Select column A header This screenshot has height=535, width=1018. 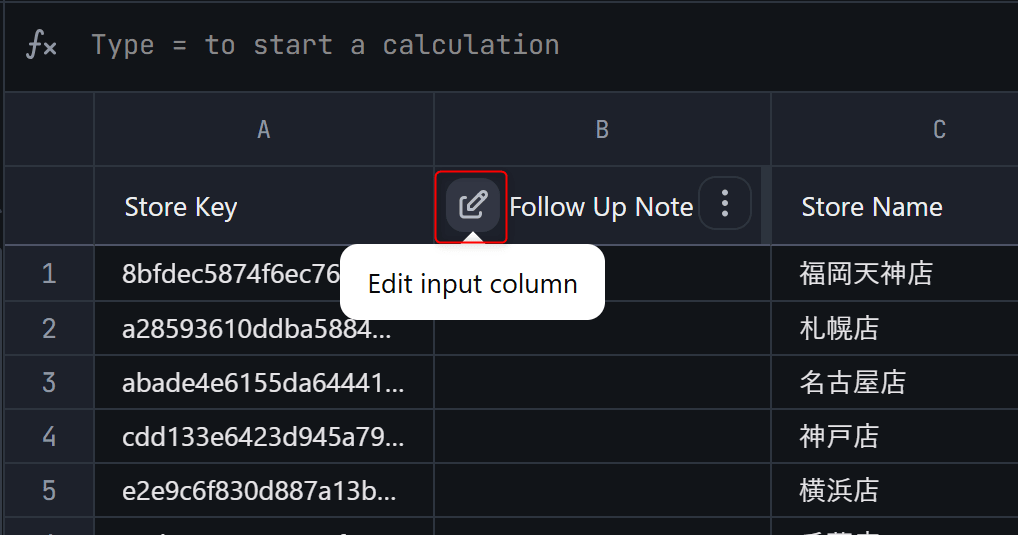pos(264,129)
